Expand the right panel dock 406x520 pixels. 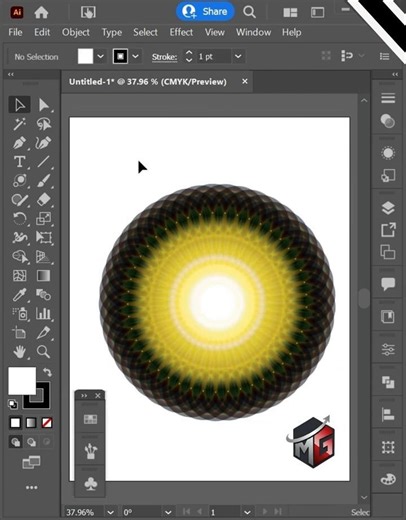pyautogui.click(x=395, y=74)
